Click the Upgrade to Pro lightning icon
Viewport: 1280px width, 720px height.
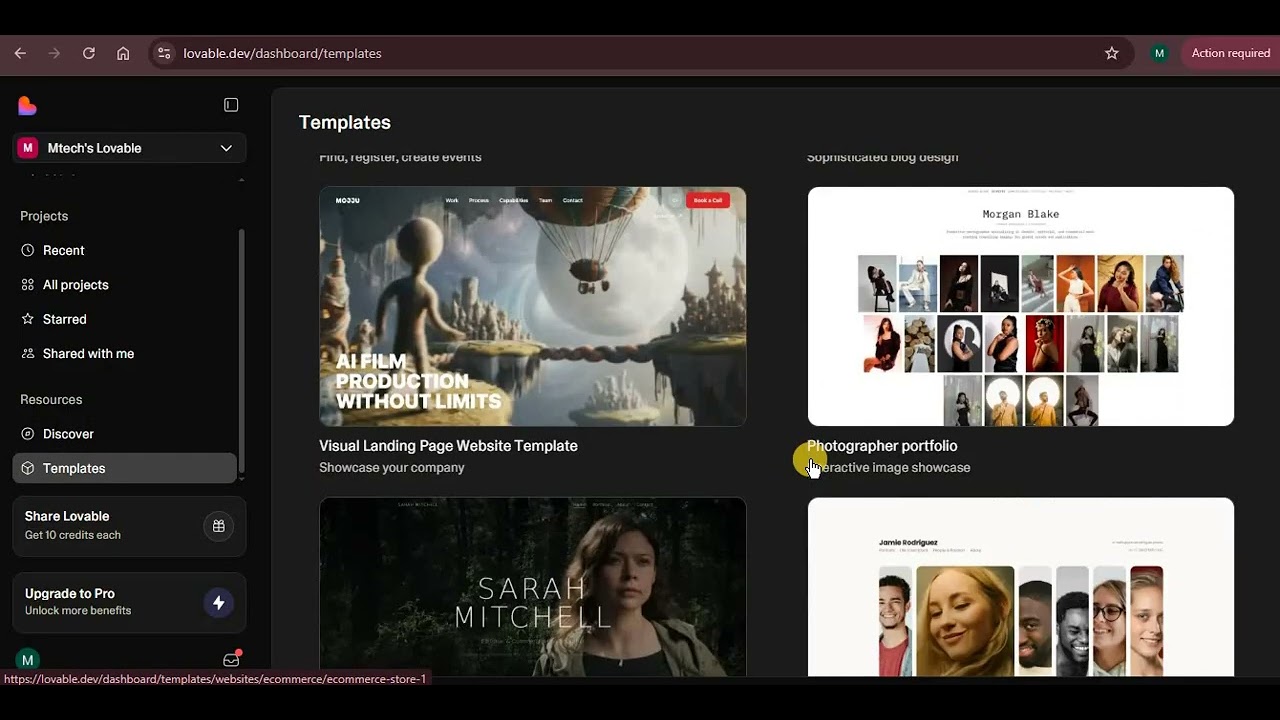(219, 603)
